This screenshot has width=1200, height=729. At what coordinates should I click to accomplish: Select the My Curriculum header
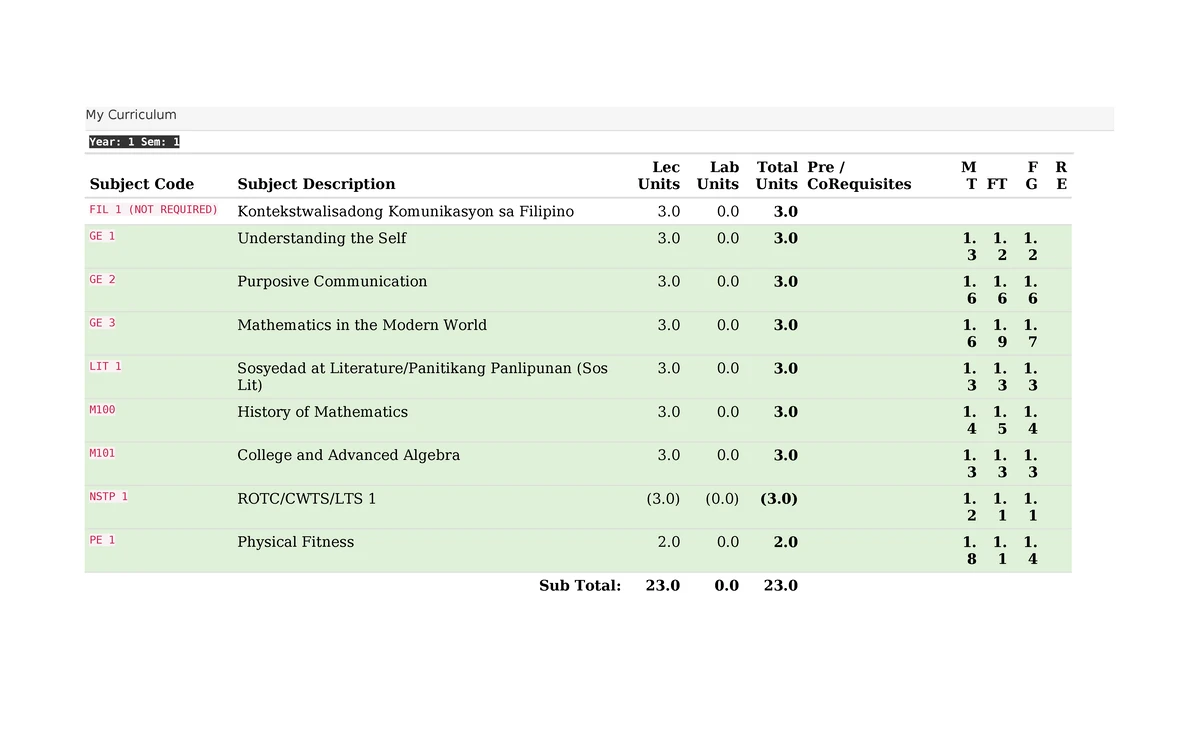pos(131,115)
